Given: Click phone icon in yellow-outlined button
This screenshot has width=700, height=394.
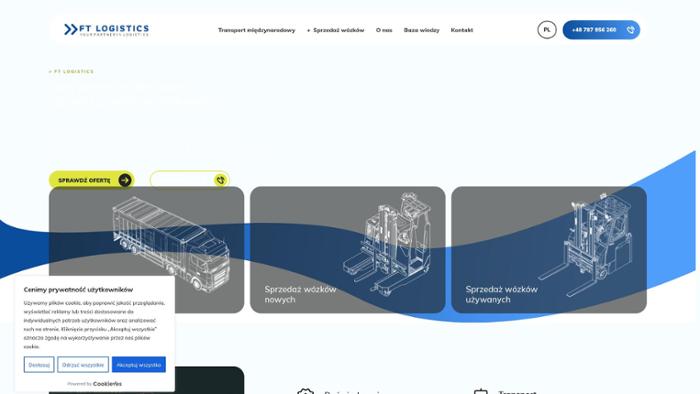Looking at the screenshot, I should [221, 180].
